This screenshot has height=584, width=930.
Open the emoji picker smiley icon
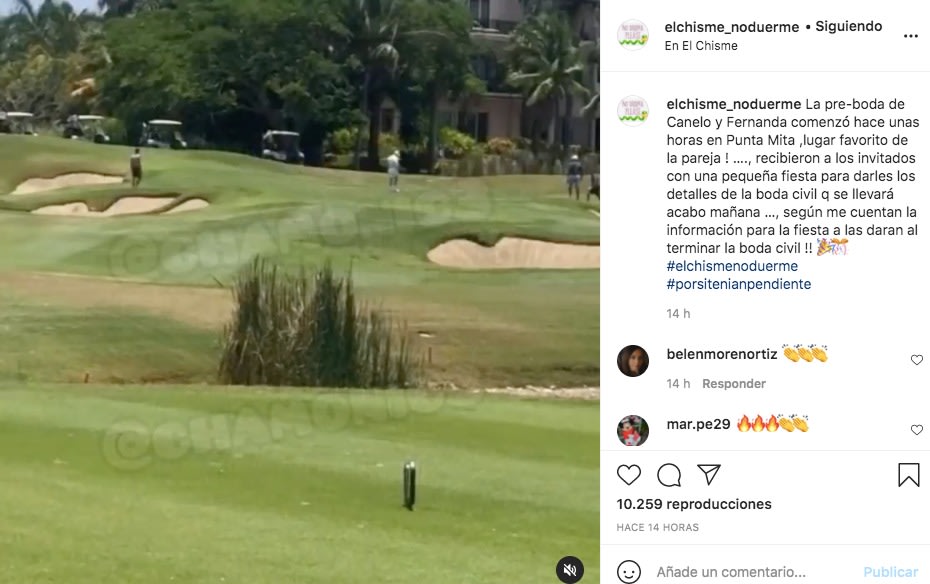[629, 572]
